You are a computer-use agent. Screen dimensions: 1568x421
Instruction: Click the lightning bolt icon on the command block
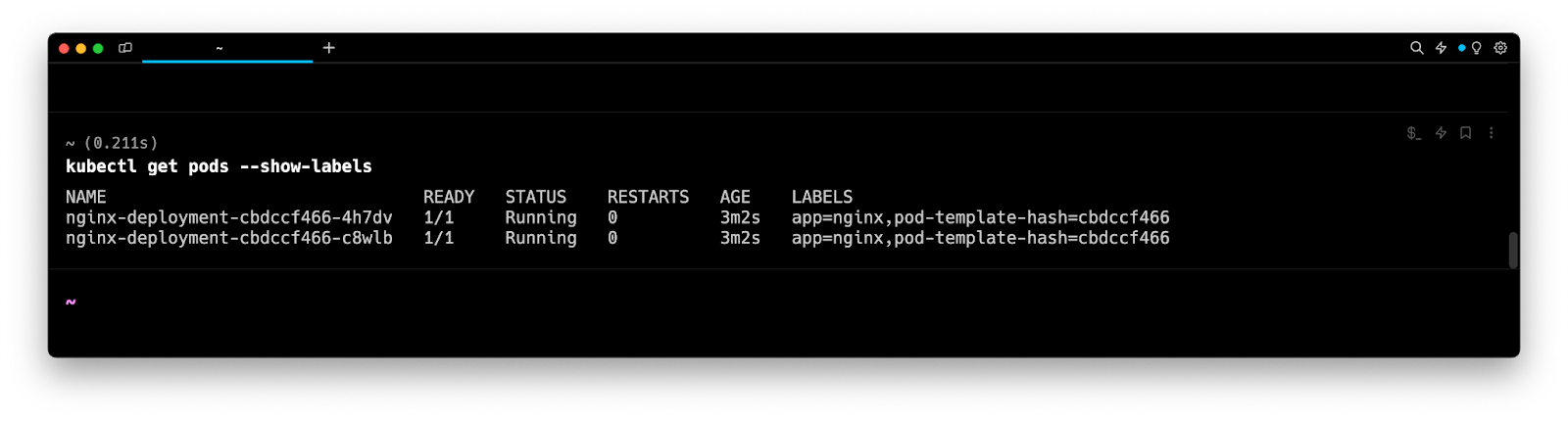point(1441,133)
